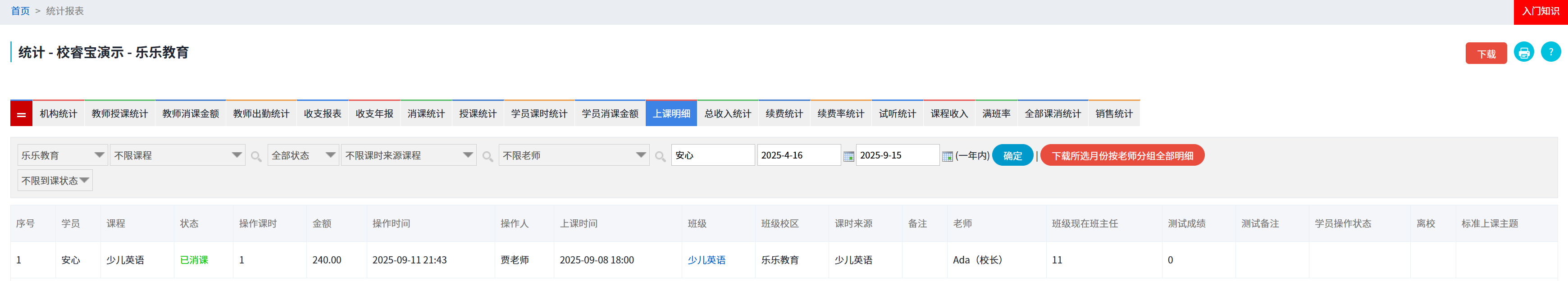The width and height of the screenshot is (1568, 281).
Task: Switch to the 课程收入 tab
Action: click(949, 114)
